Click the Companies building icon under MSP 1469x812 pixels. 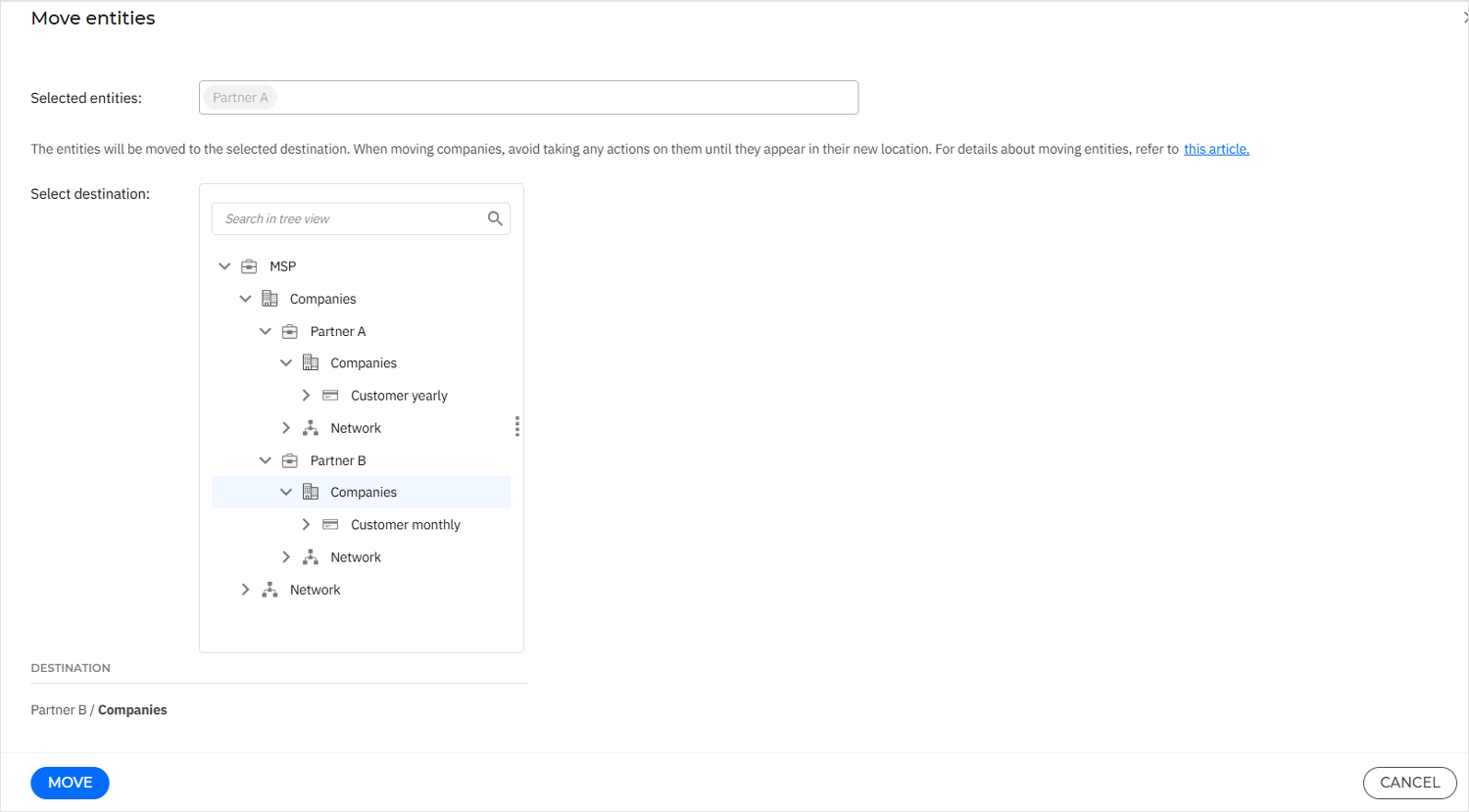pos(270,299)
